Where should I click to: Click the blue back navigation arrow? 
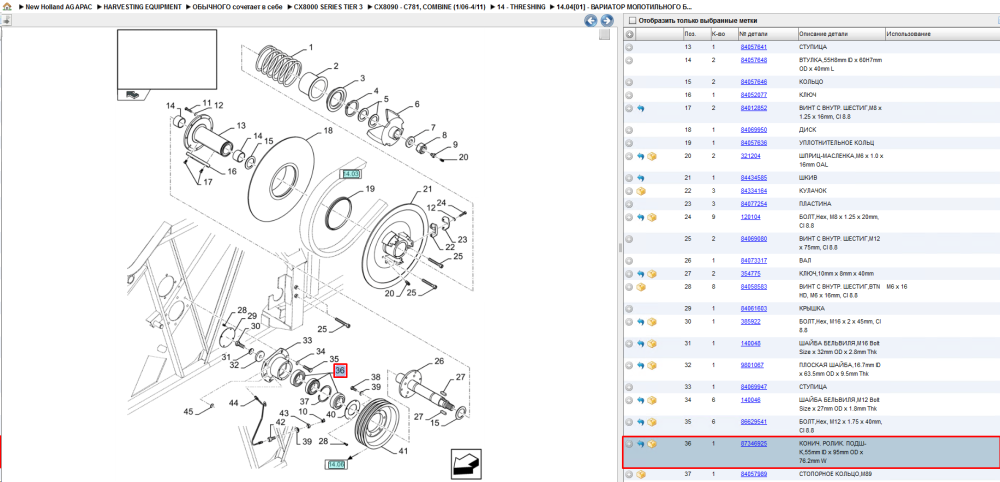click(591, 20)
